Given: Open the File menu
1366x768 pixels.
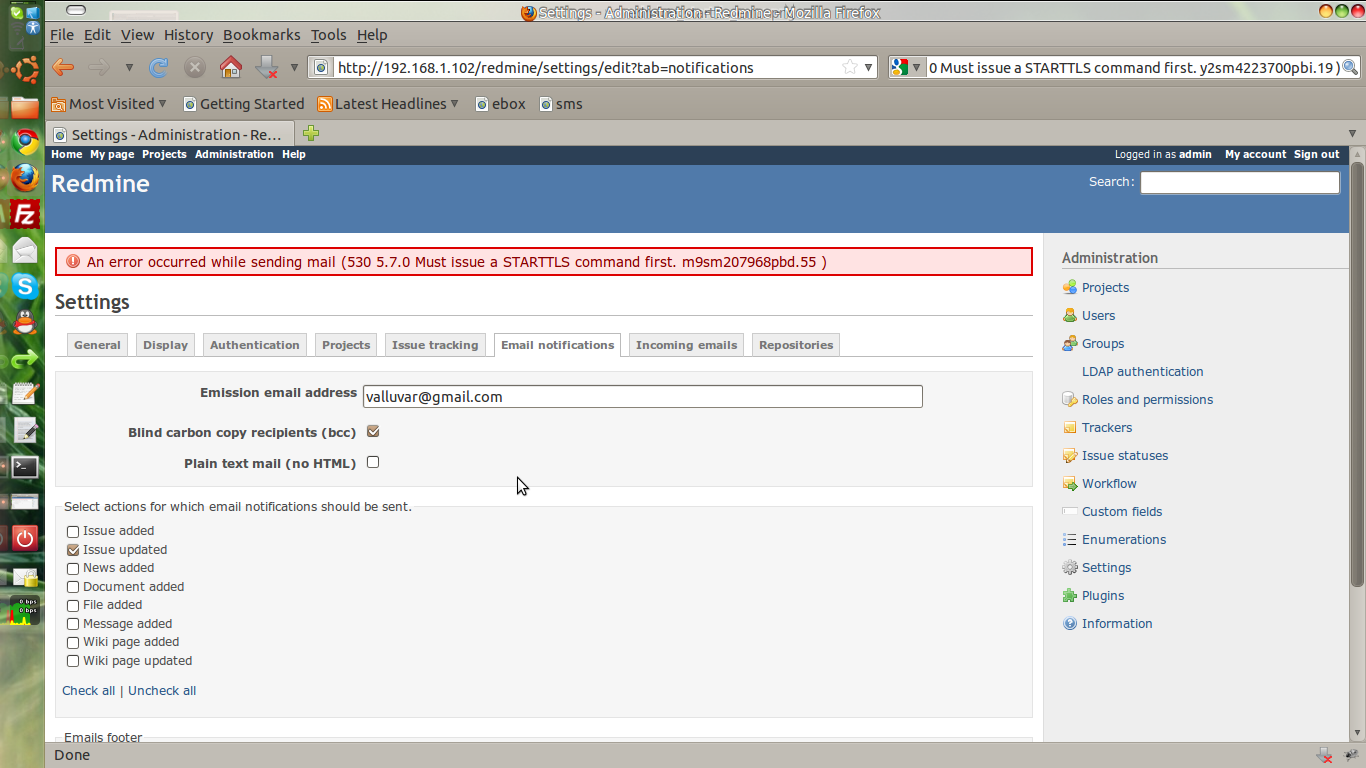Looking at the screenshot, I should point(62,35).
